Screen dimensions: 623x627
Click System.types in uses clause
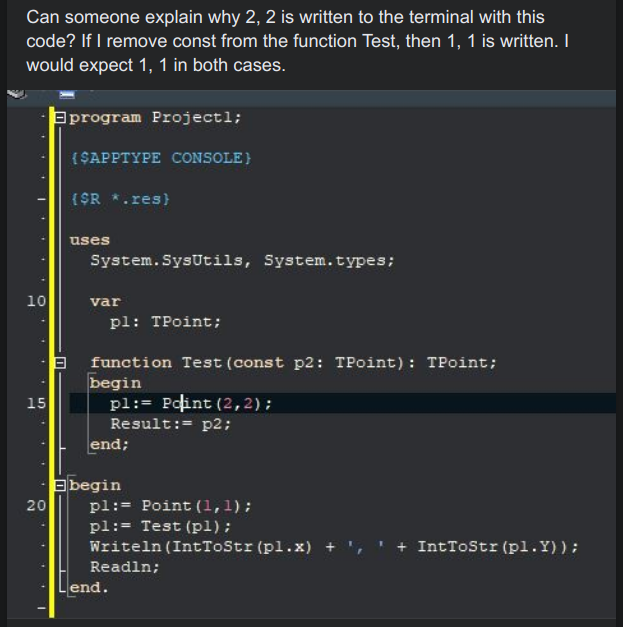pyautogui.click(x=325, y=261)
